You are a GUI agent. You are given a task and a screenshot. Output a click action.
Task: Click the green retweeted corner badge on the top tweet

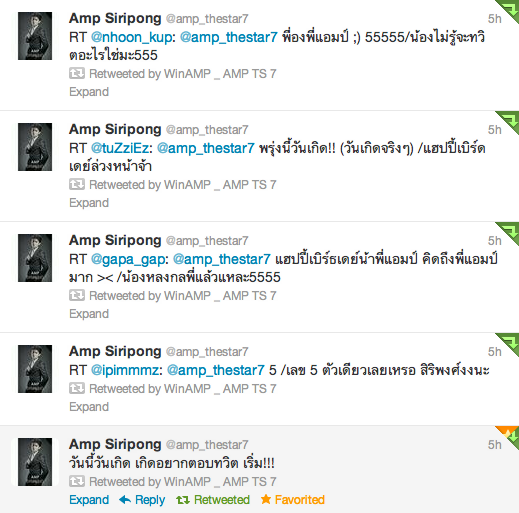[x=510, y=9]
